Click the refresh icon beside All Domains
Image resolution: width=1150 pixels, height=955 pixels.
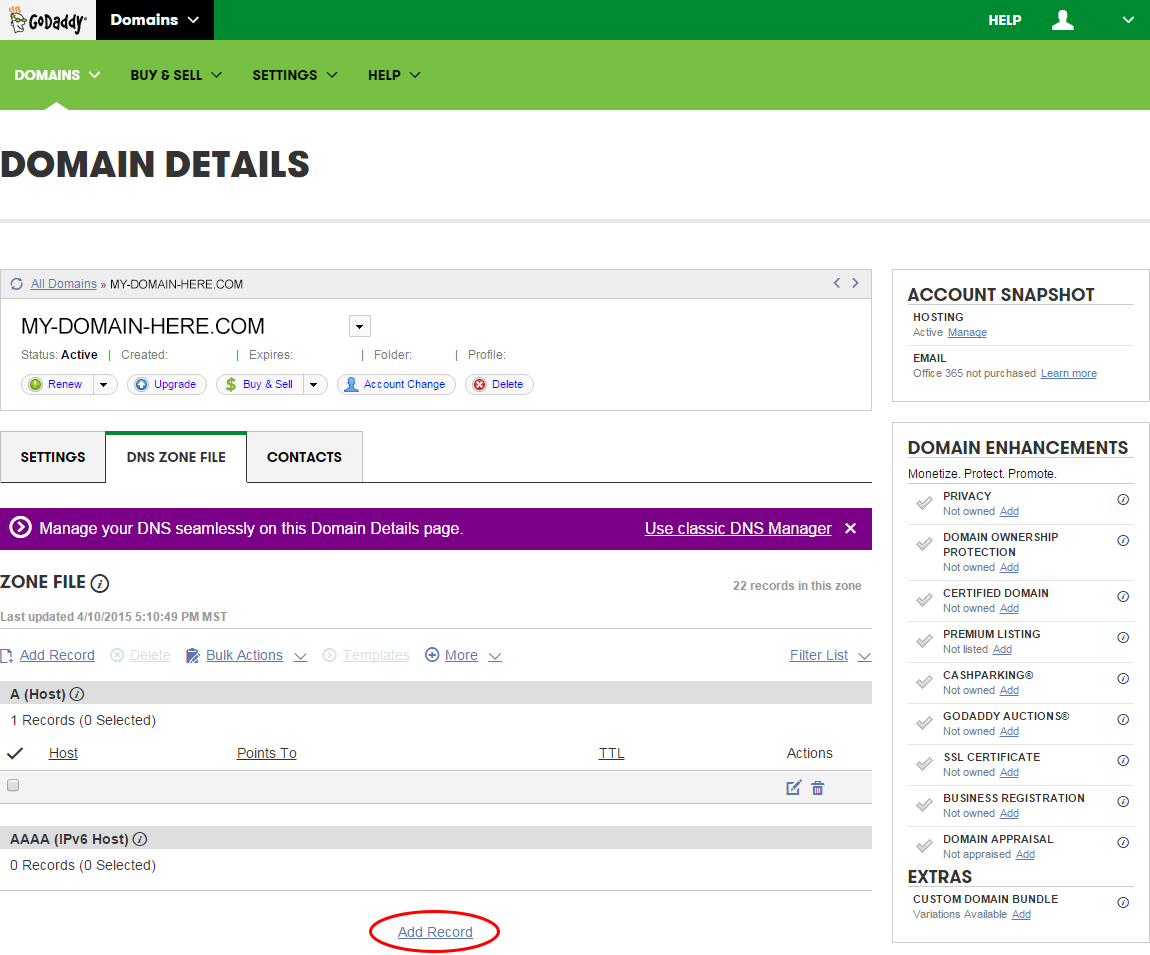tap(16, 284)
